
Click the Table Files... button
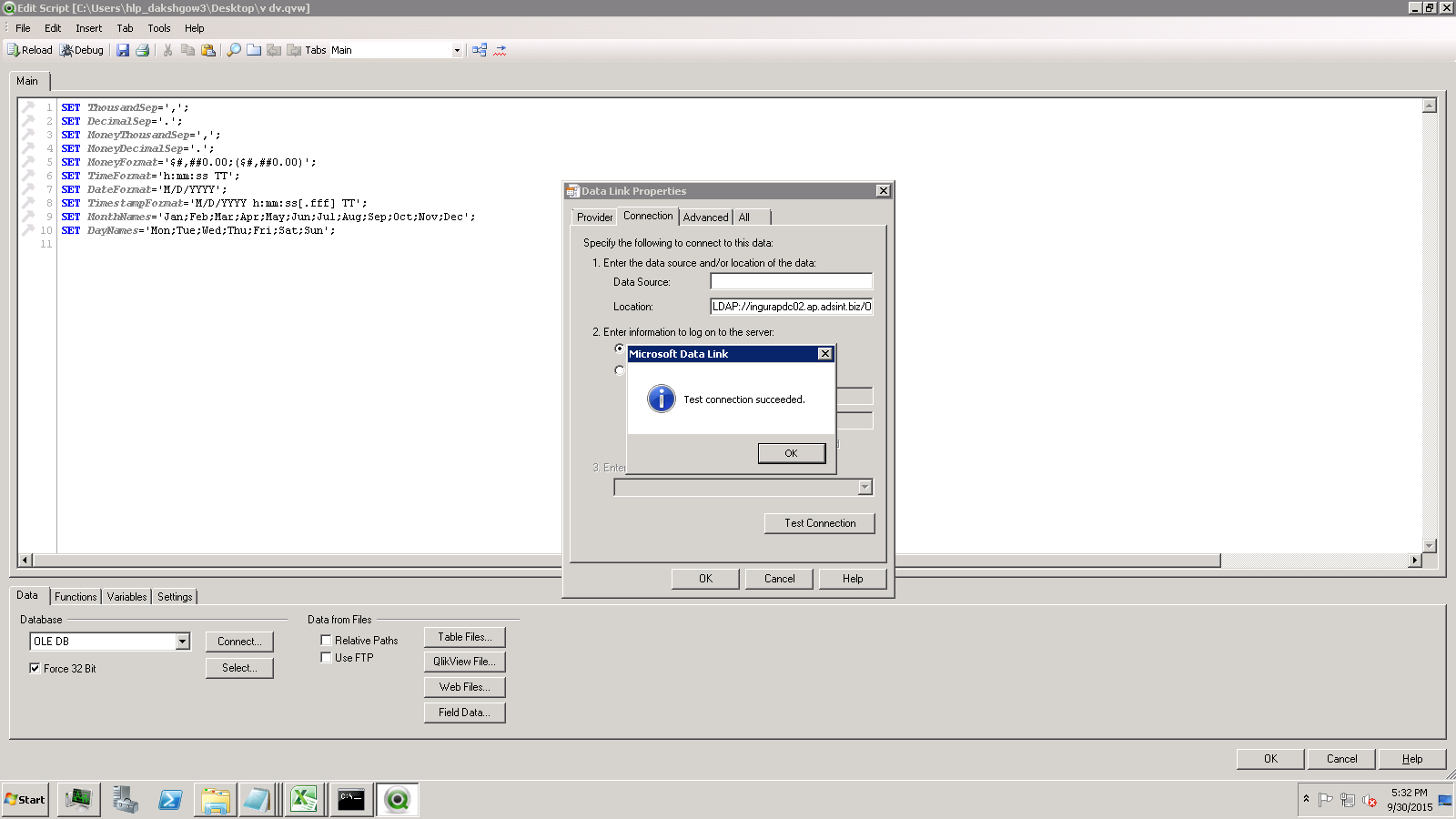(465, 637)
